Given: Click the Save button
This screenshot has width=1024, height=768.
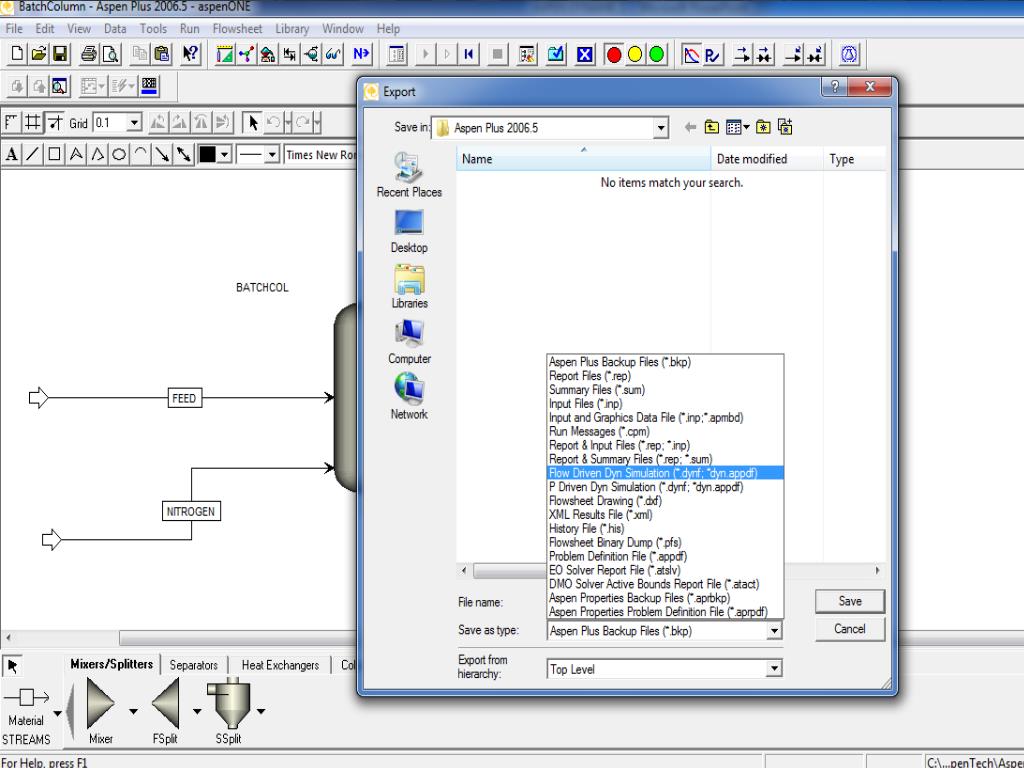Looking at the screenshot, I should [850, 601].
